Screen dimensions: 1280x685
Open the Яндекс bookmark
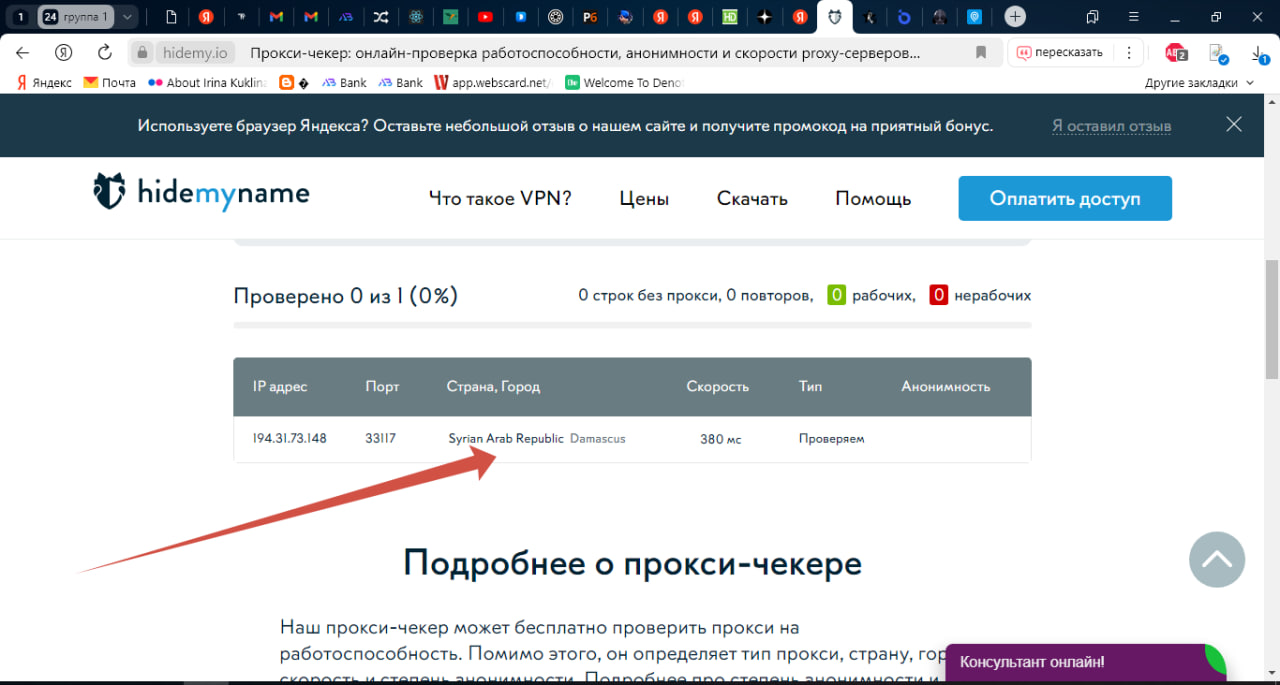tap(44, 83)
